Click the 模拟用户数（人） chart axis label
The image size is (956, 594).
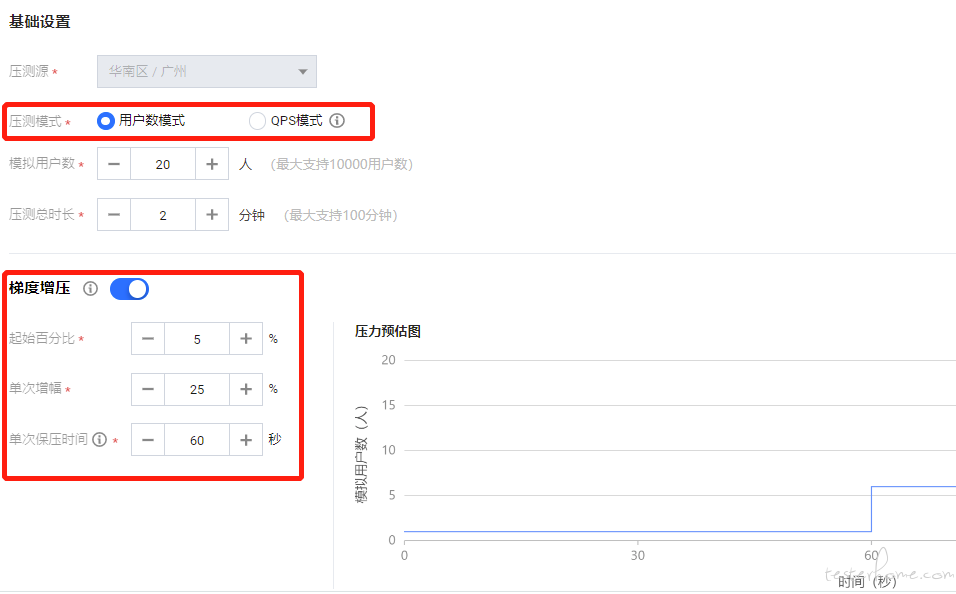tap(362, 454)
